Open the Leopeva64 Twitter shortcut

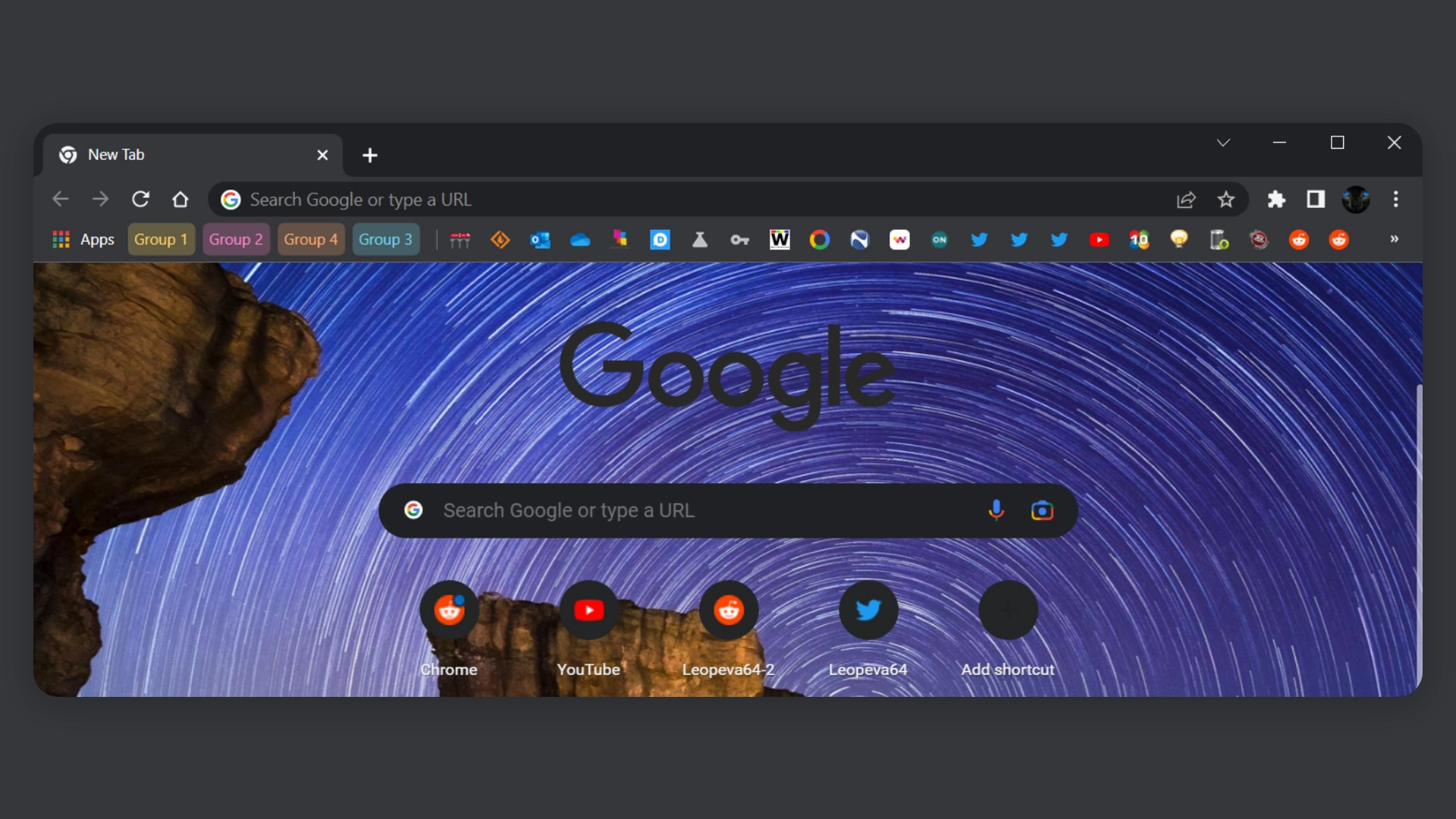(868, 610)
